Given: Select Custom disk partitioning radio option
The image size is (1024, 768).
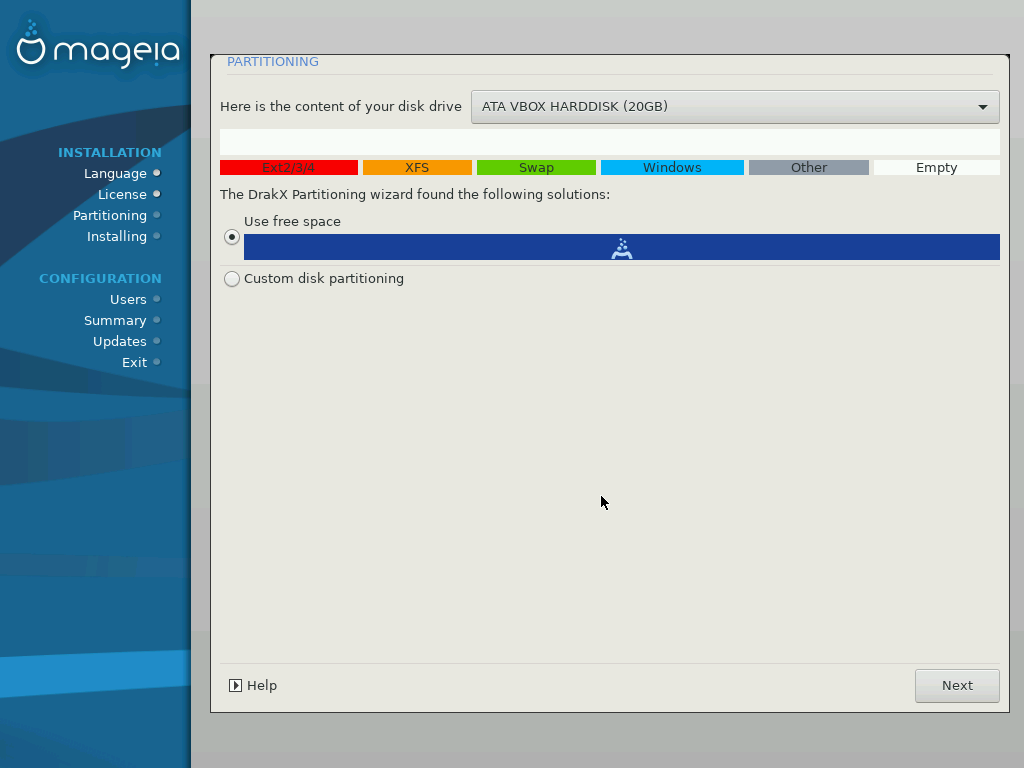Looking at the screenshot, I should (x=232, y=279).
